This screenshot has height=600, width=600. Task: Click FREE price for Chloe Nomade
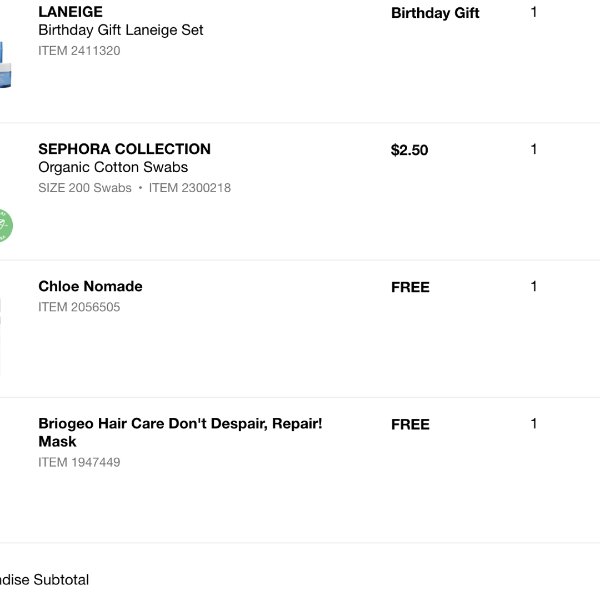410,287
